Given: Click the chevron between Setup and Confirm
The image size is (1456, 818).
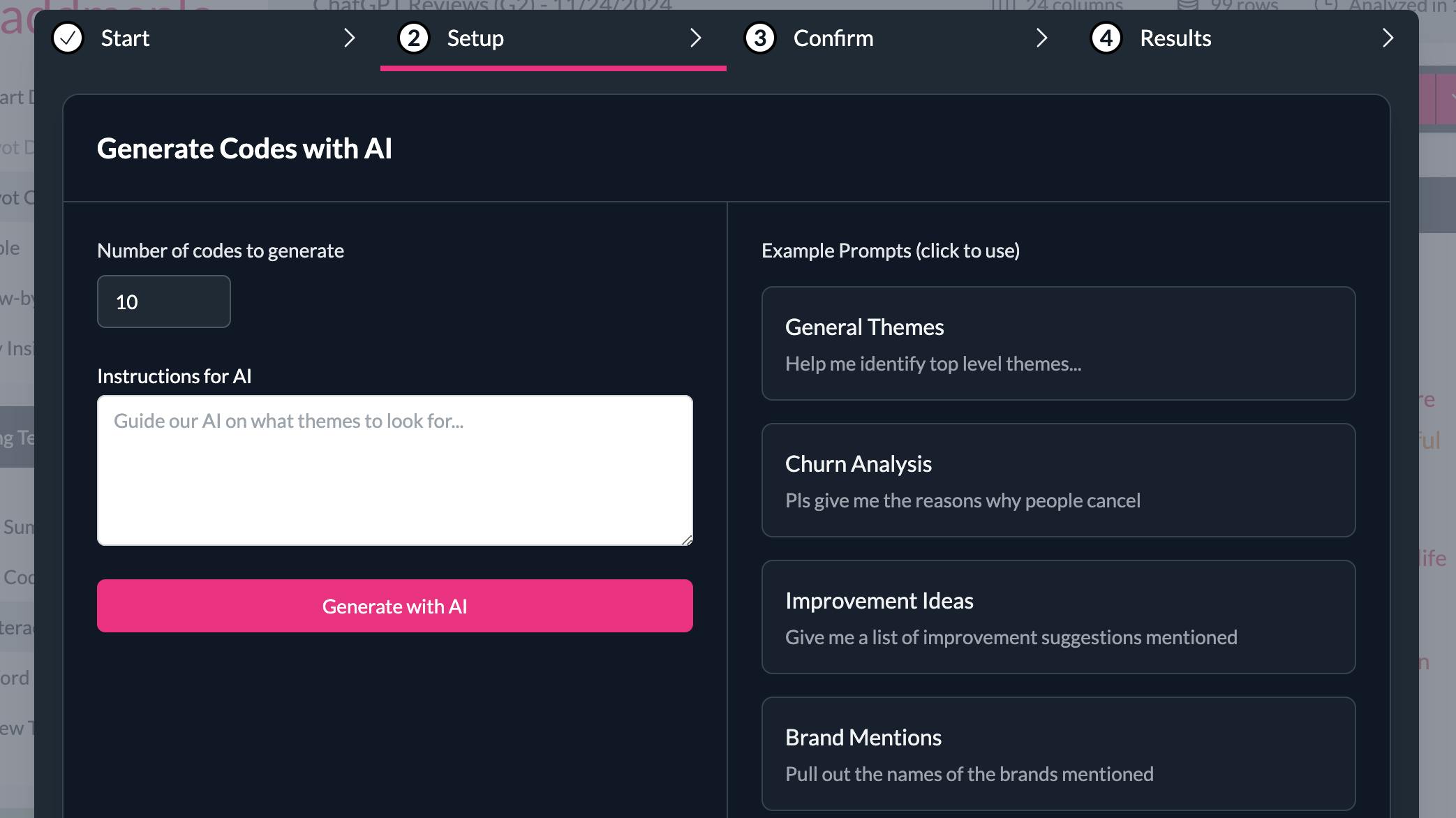Looking at the screenshot, I should [695, 38].
